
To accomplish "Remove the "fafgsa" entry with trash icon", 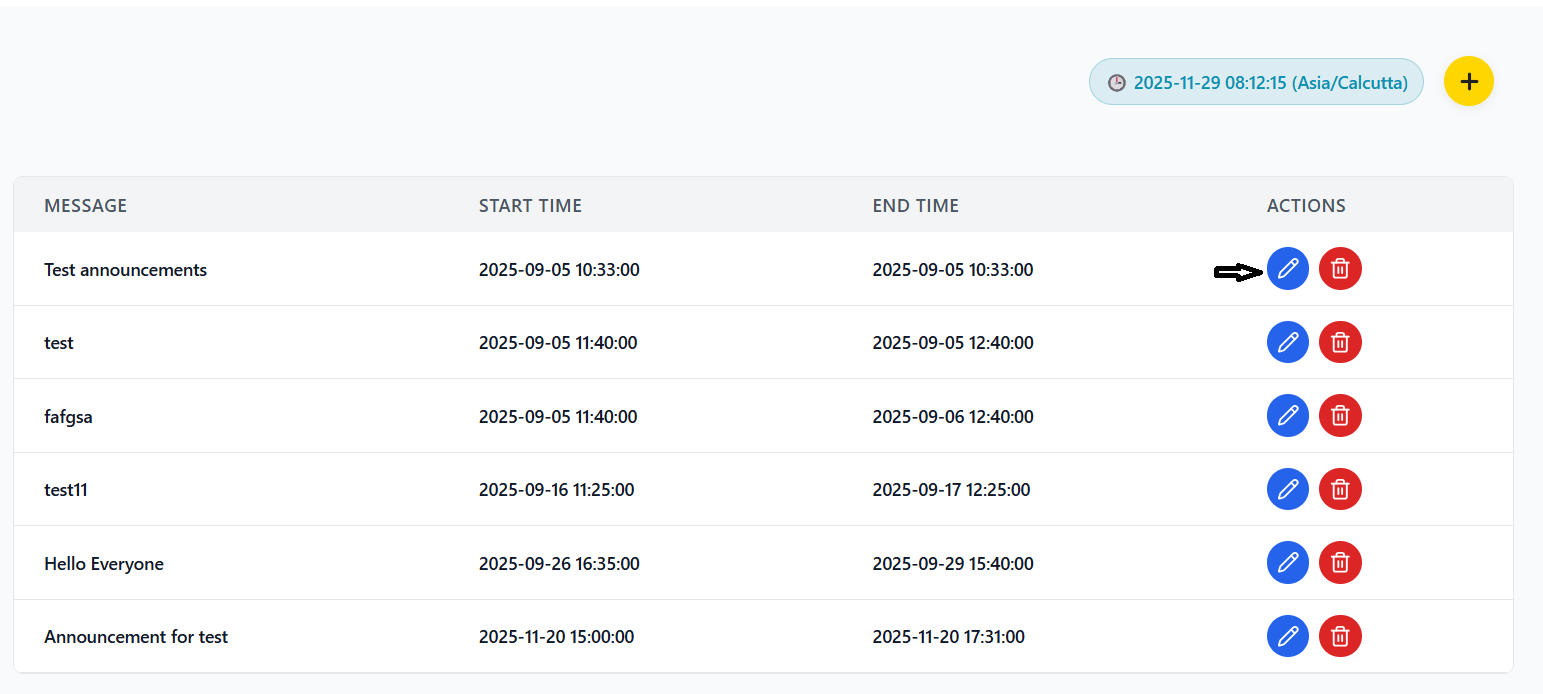I will 1340,415.
